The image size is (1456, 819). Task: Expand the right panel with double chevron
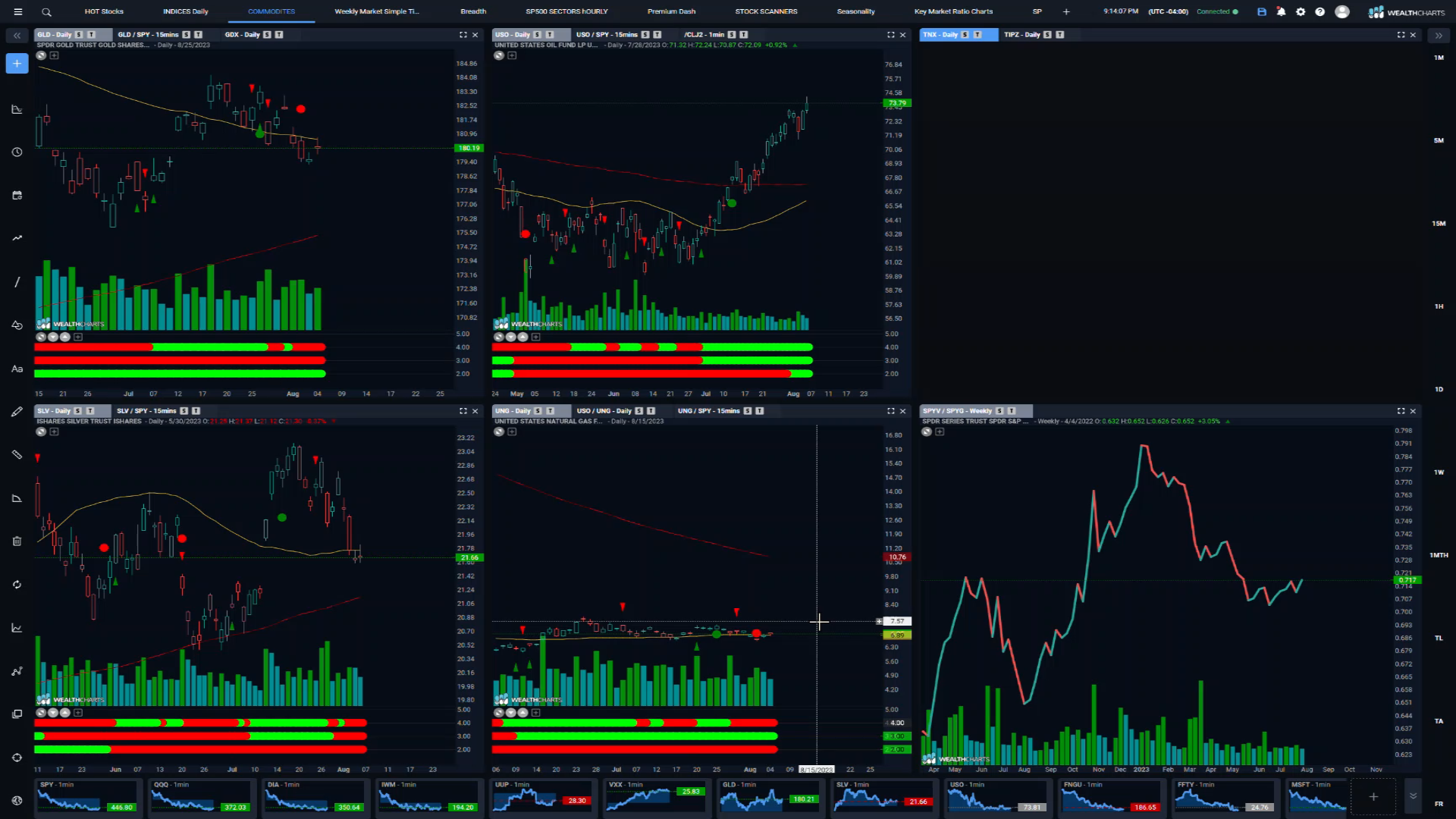(1439, 36)
